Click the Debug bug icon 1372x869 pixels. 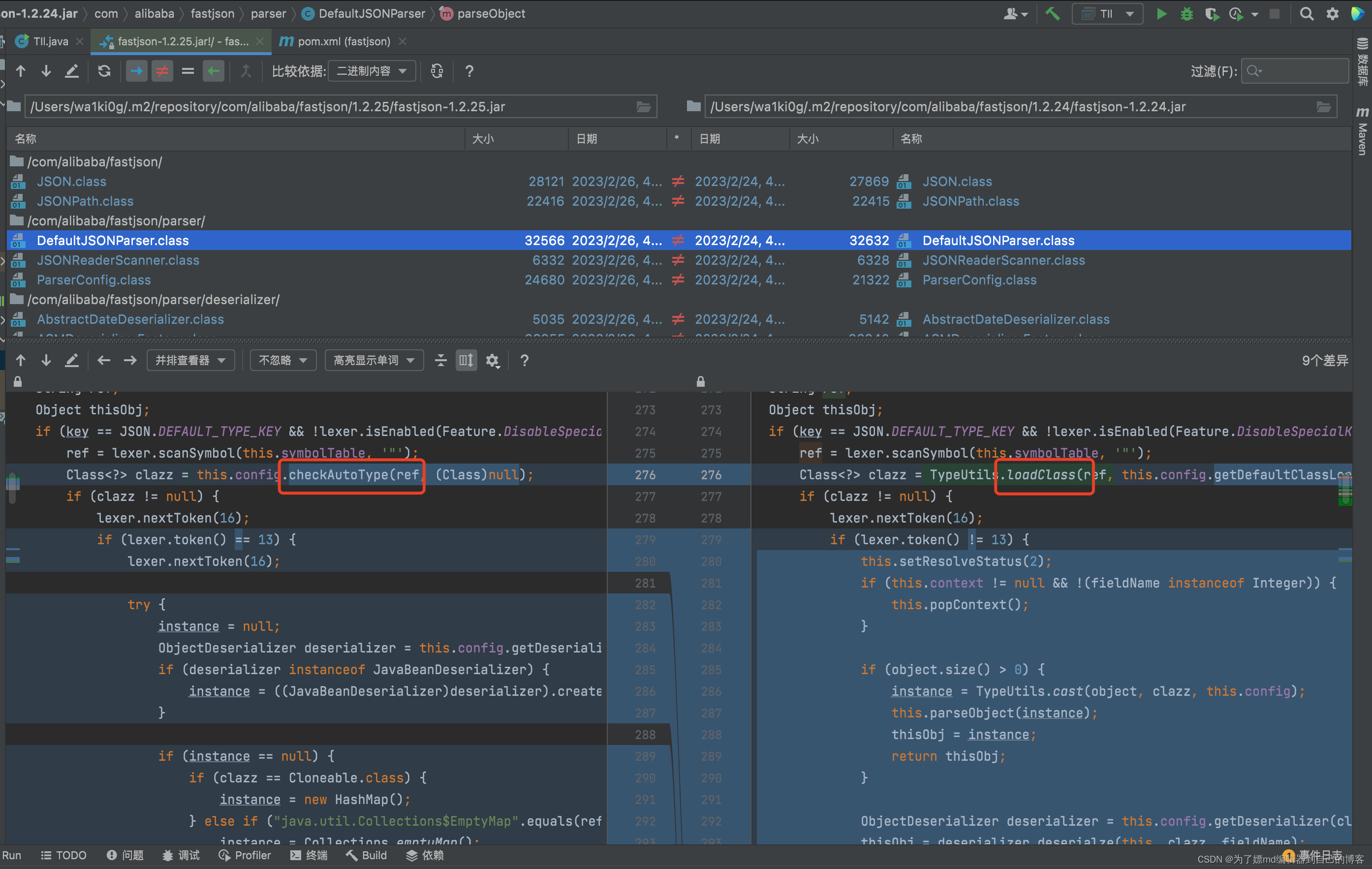[x=1186, y=13]
